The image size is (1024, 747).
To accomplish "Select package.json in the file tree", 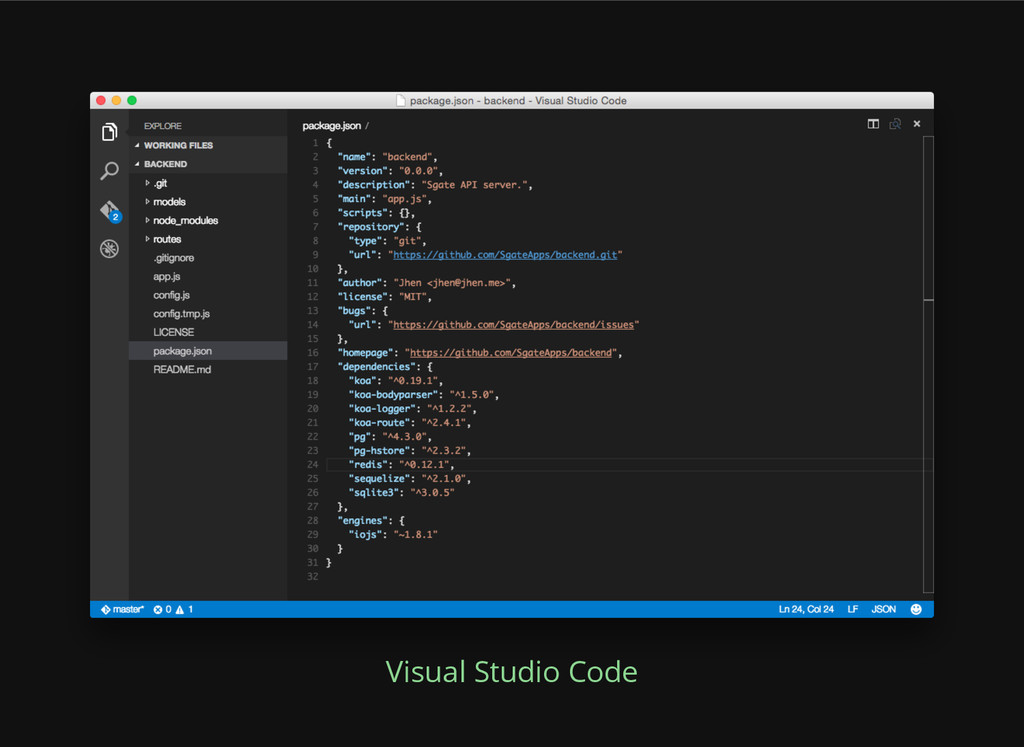I will point(208,351).
